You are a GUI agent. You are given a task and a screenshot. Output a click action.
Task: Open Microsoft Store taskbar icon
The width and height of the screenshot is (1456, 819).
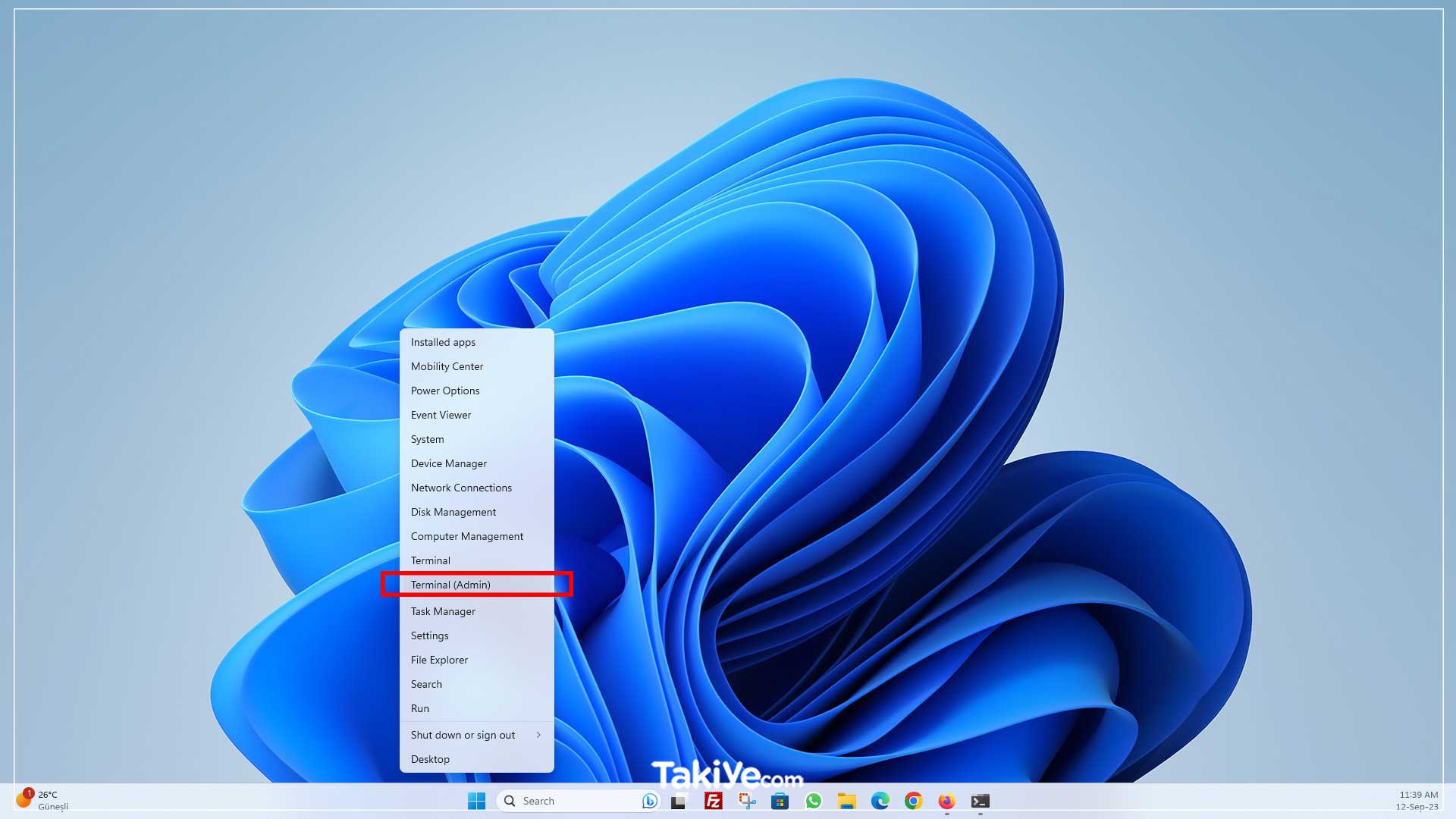point(780,801)
